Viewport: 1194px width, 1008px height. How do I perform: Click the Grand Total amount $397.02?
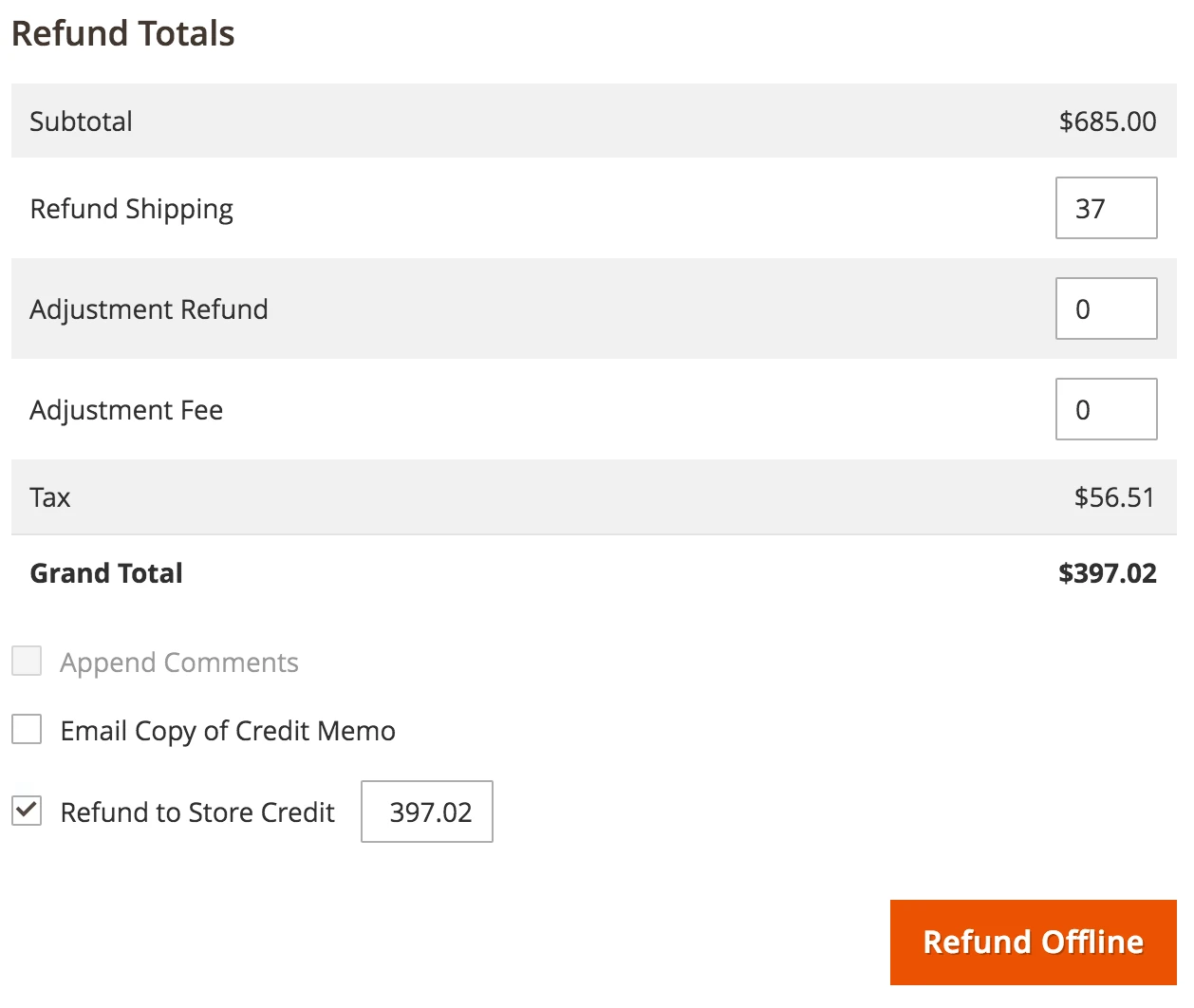pos(1109,573)
